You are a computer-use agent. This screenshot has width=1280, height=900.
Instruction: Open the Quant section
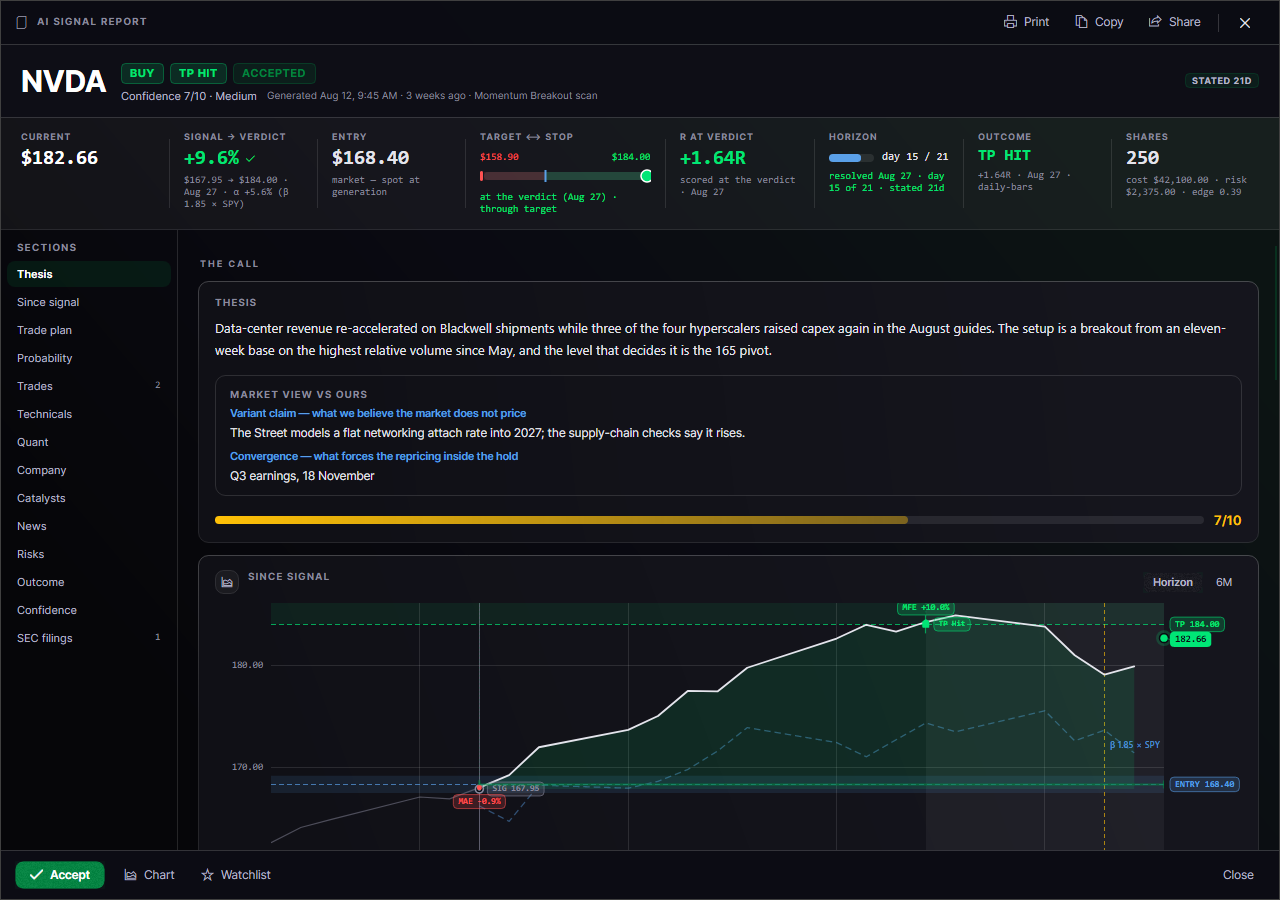89,442
